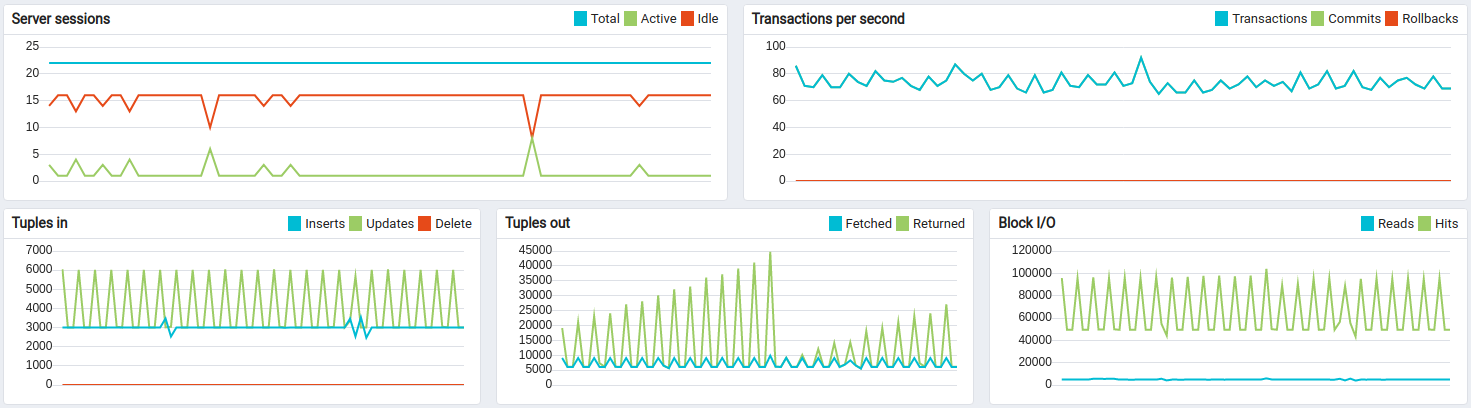The width and height of the screenshot is (1471, 408).
Task: Click the Block I/O chart title
Action: (x=1027, y=223)
